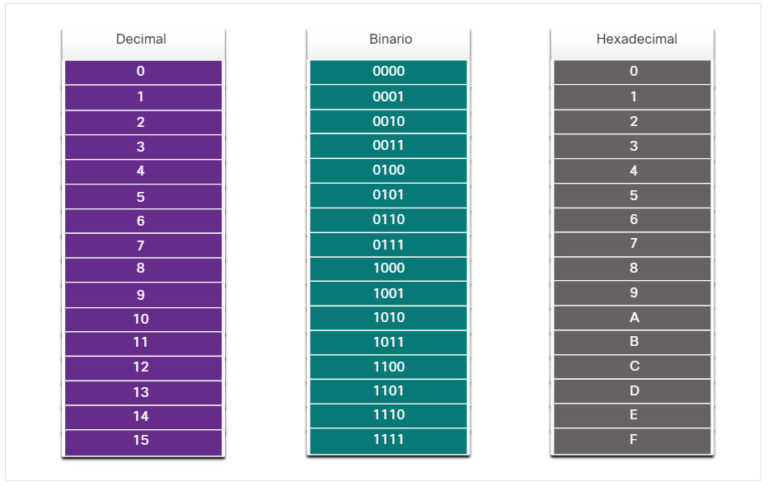Screen dimensions: 768x486
Task: Click the Hexadecimal column header
Action: click(x=632, y=40)
